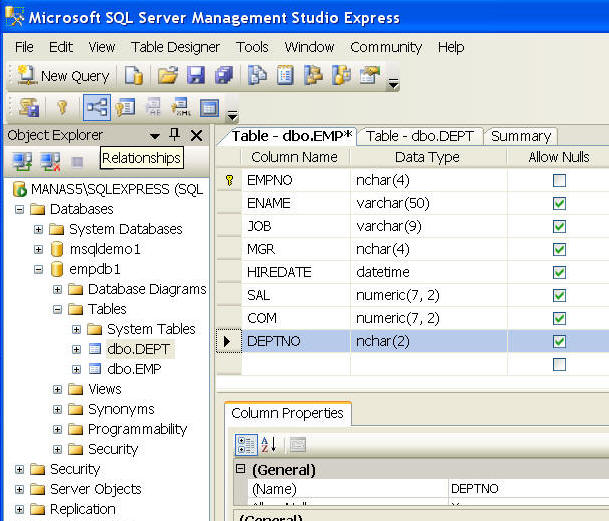Click the Connect icon in Object Explorer
The width and height of the screenshot is (609, 521).
click(23, 161)
